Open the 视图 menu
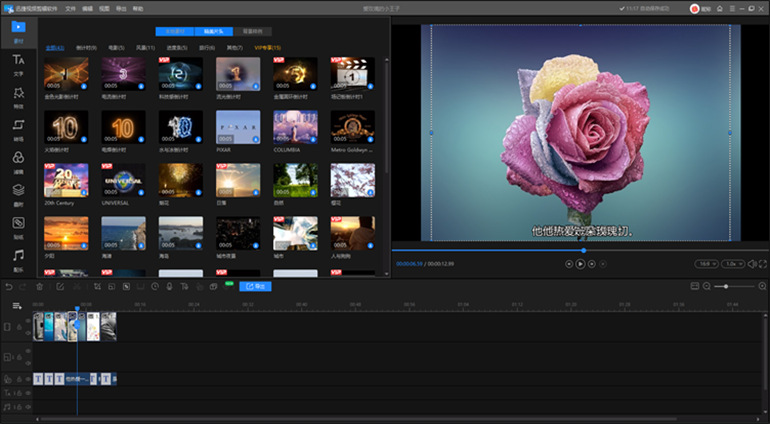Image resolution: width=770 pixels, height=424 pixels. click(x=104, y=9)
